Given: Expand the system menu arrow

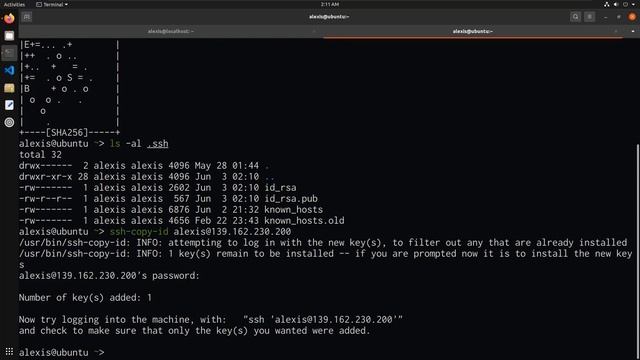Looking at the screenshot, I should point(633,4).
